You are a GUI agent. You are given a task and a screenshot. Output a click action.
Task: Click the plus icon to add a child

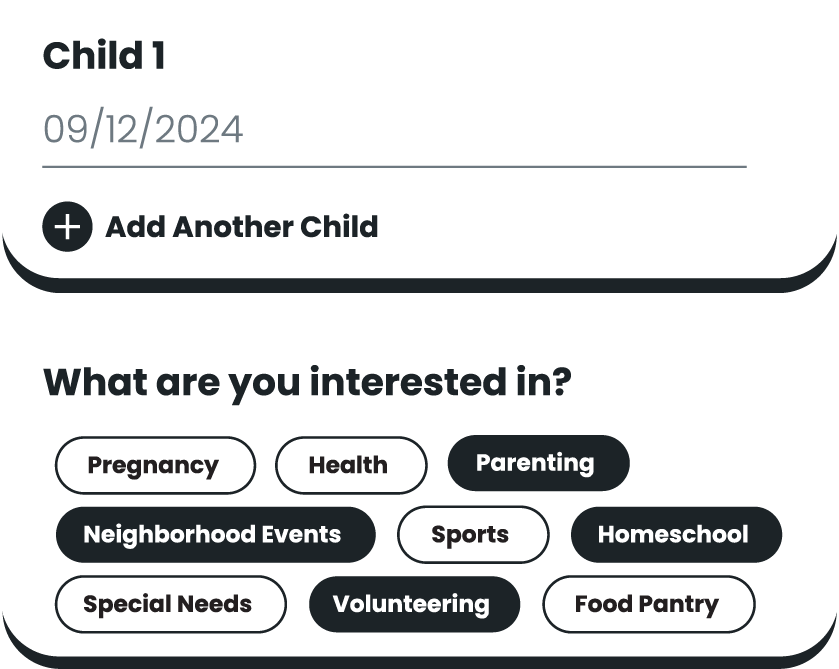[67, 227]
